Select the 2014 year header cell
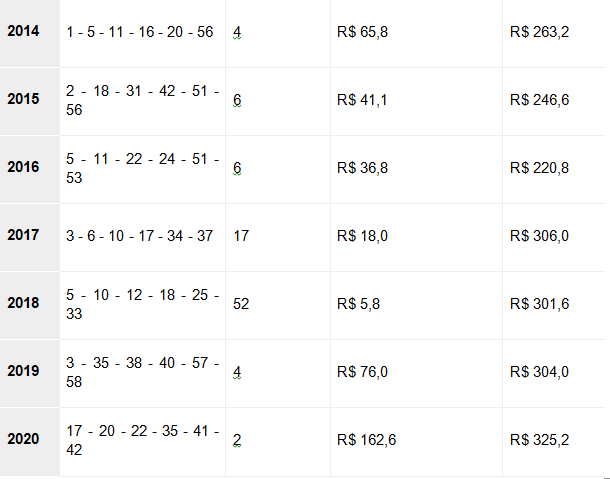The height and width of the screenshot is (479, 610). coord(30,32)
